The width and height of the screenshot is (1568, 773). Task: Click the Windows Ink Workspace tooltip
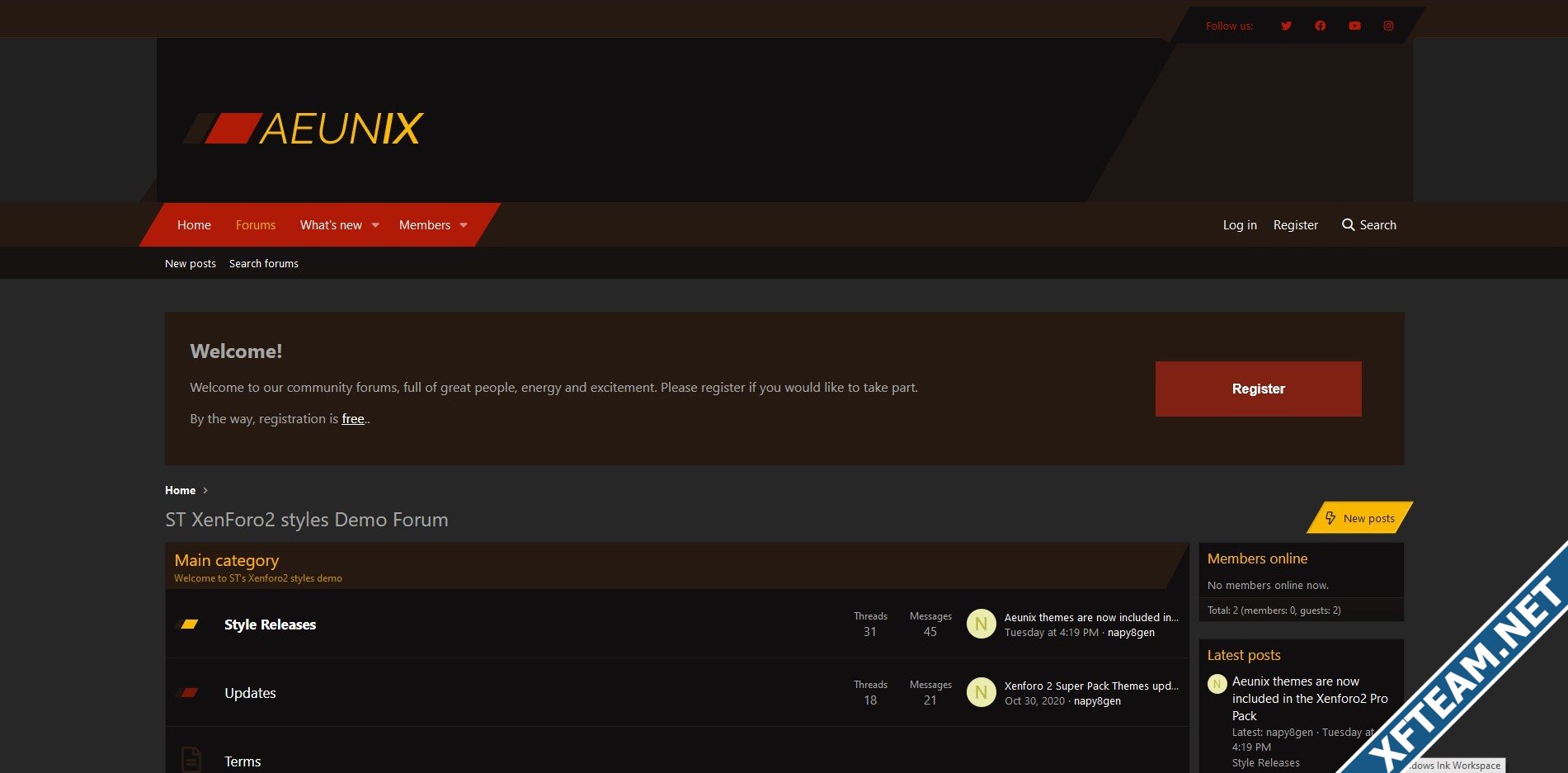tap(1456, 766)
